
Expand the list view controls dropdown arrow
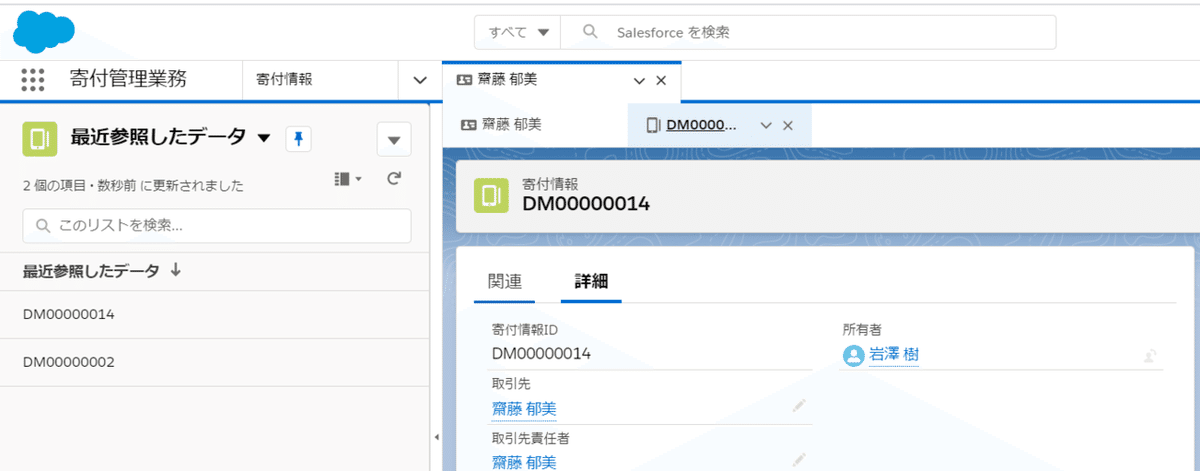[x=394, y=139]
